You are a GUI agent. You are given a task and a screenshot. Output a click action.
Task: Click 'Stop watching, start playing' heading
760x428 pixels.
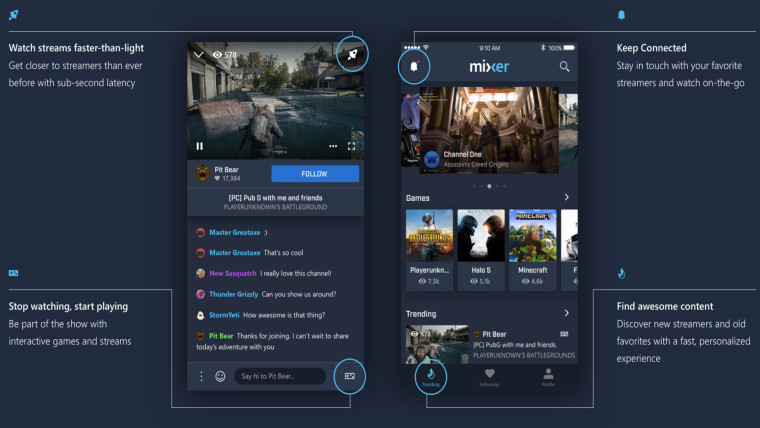[x=68, y=306]
